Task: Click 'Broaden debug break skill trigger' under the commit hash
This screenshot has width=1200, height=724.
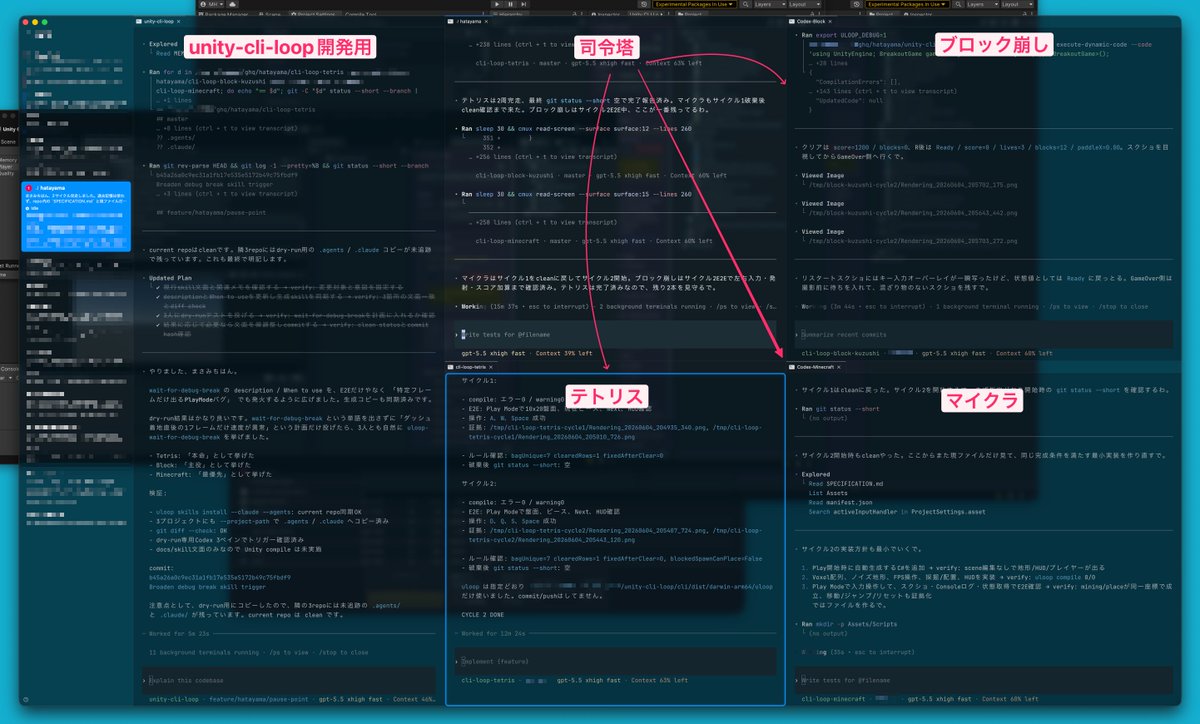Action: point(205,586)
